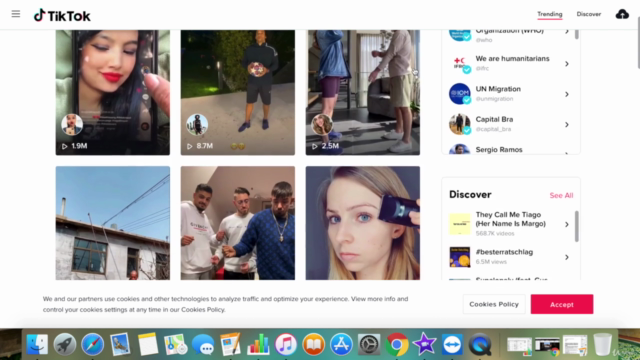This screenshot has height=360, width=640.
Task: Click the cloud upload icon
Action: tap(622, 14)
